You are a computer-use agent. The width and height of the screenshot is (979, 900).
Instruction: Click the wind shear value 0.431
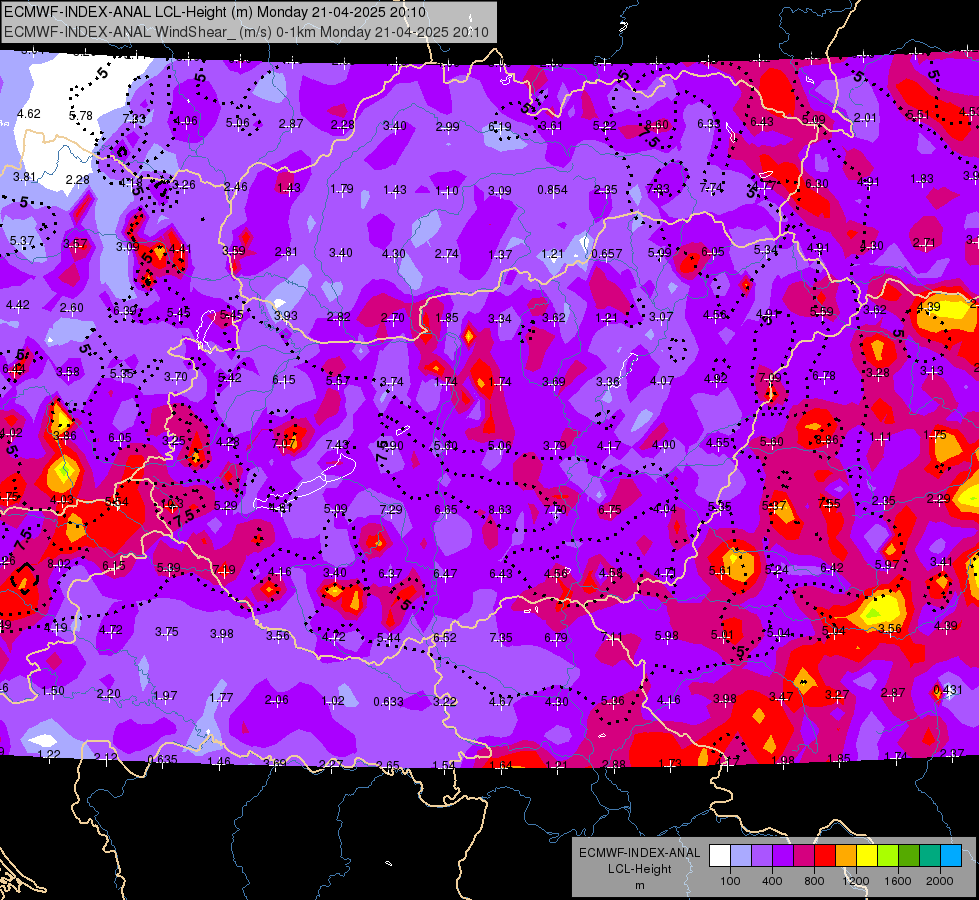(x=947, y=690)
